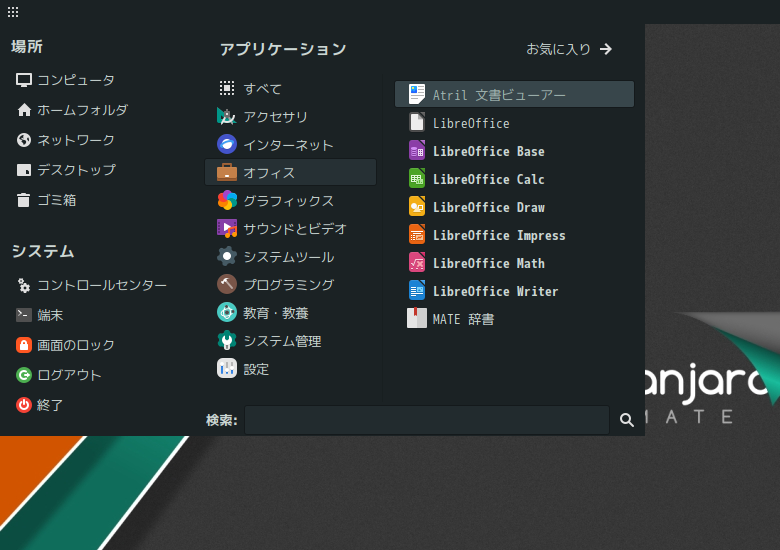Viewport: 780px width, 550px height.
Task: Click the 終了 power icon
Action: (23, 405)
